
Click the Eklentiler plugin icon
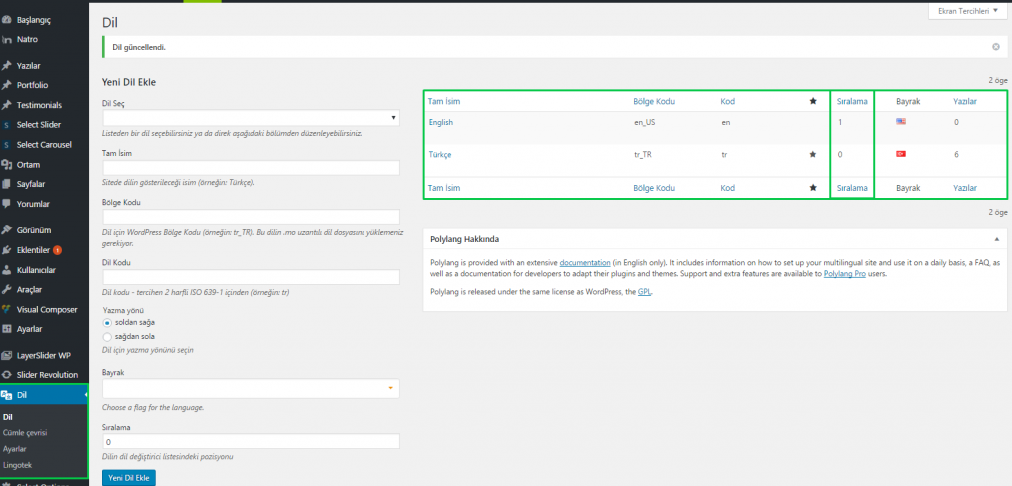pos(6,250)
